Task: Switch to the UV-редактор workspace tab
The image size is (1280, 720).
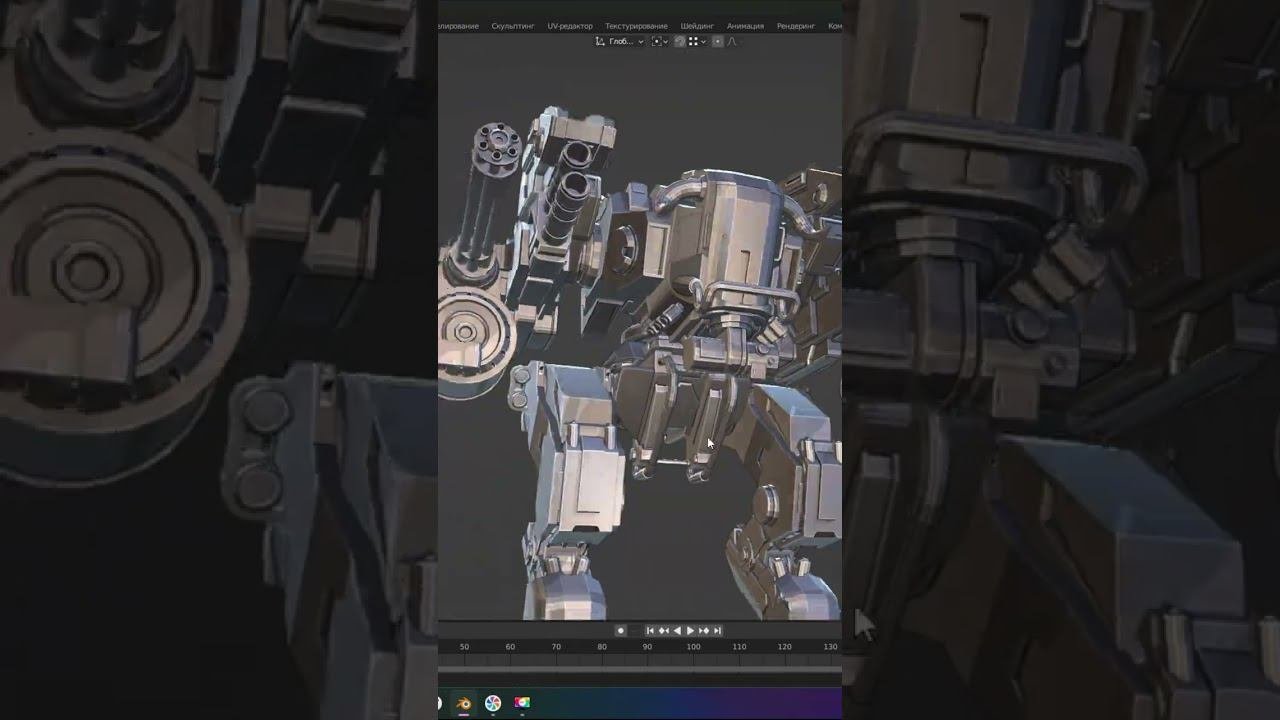Action: click(x=570, y=26)
